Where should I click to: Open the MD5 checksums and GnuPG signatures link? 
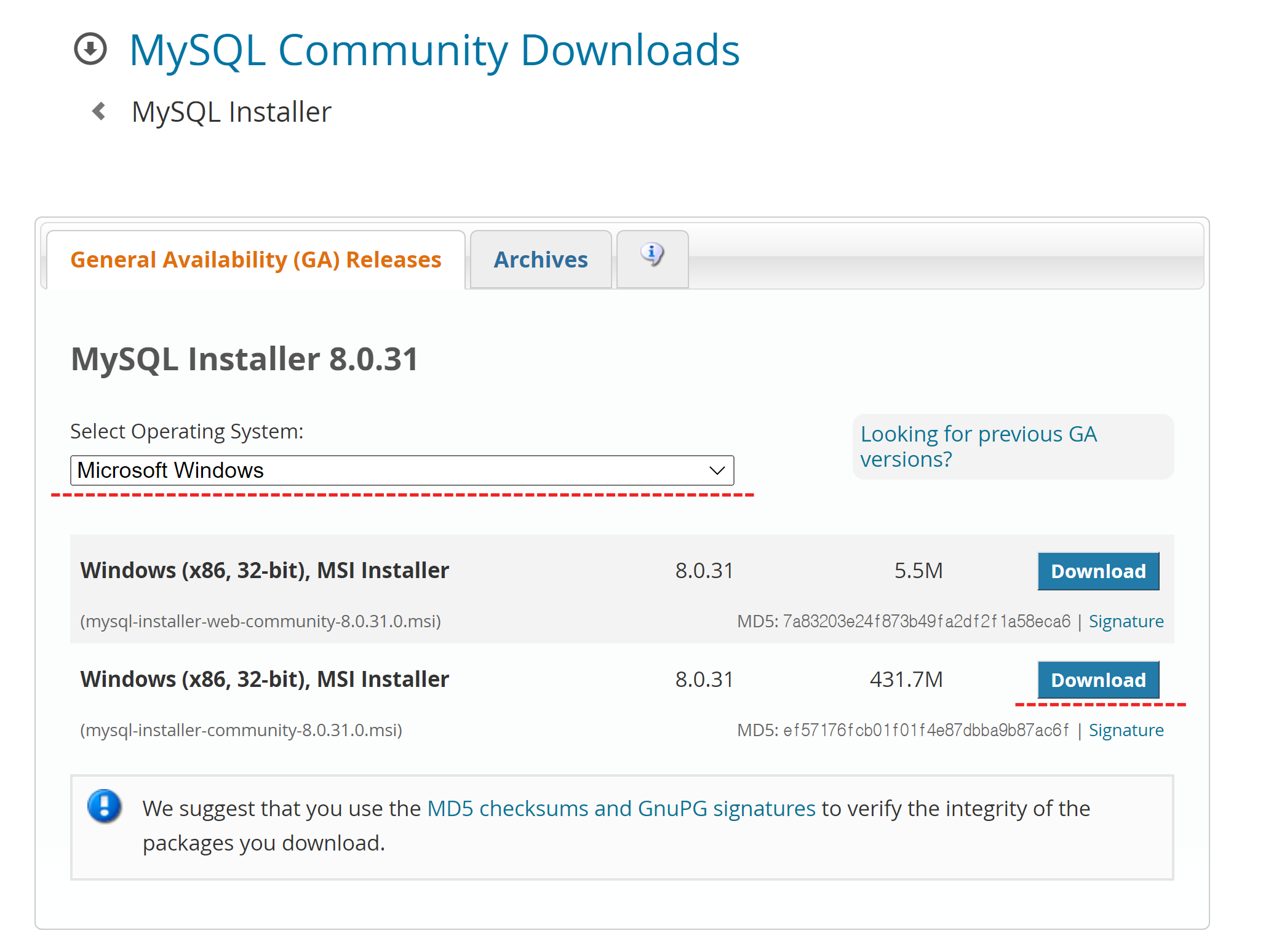click(621, 808)
